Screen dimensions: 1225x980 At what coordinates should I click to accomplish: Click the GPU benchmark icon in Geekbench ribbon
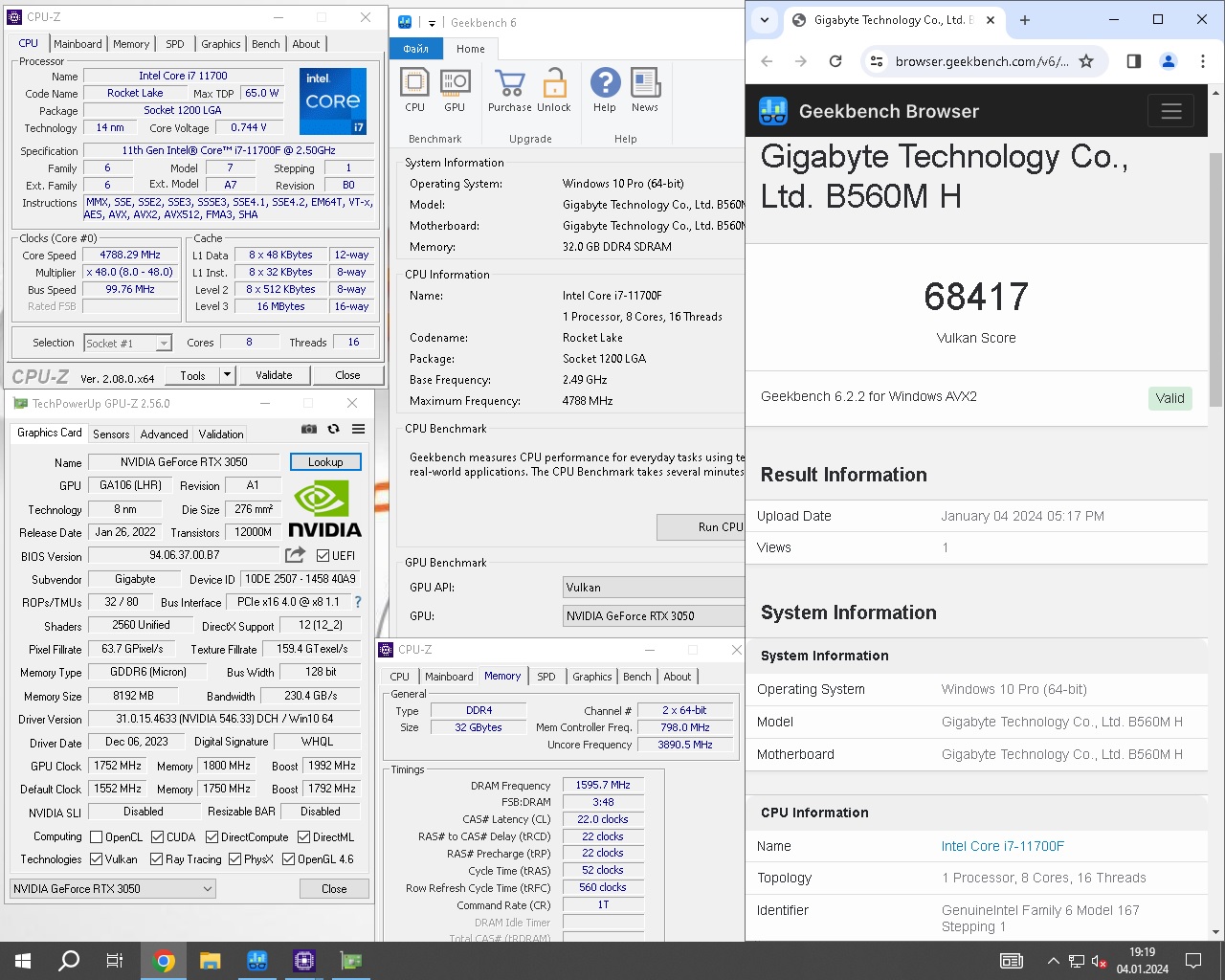click(x=455, y=83)
